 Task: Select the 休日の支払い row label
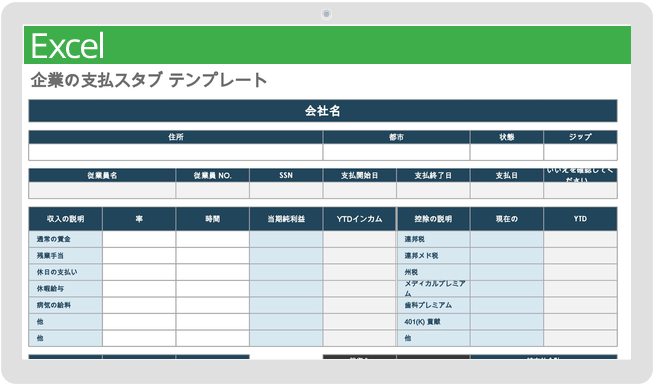(57, 272)
